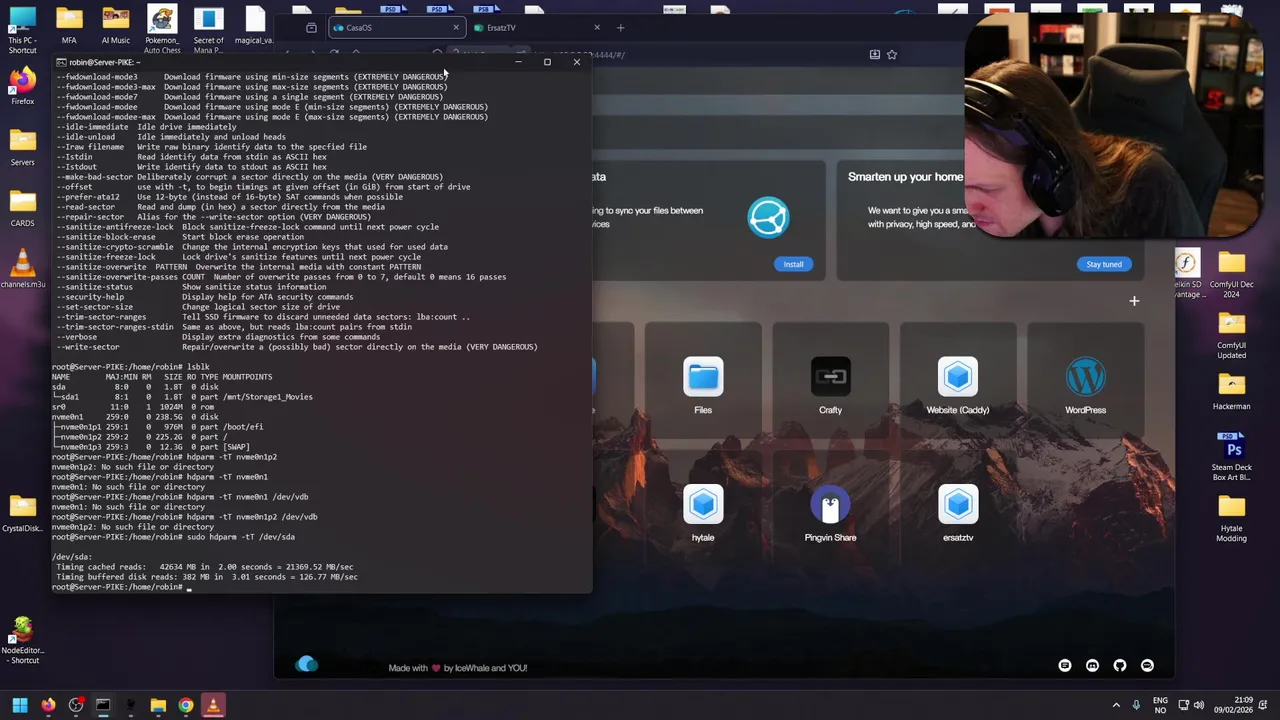The image size is (1280, 720).
Task: Click the /mnt/Storage1_Movies mountpoint text
Action: point(270,397)
